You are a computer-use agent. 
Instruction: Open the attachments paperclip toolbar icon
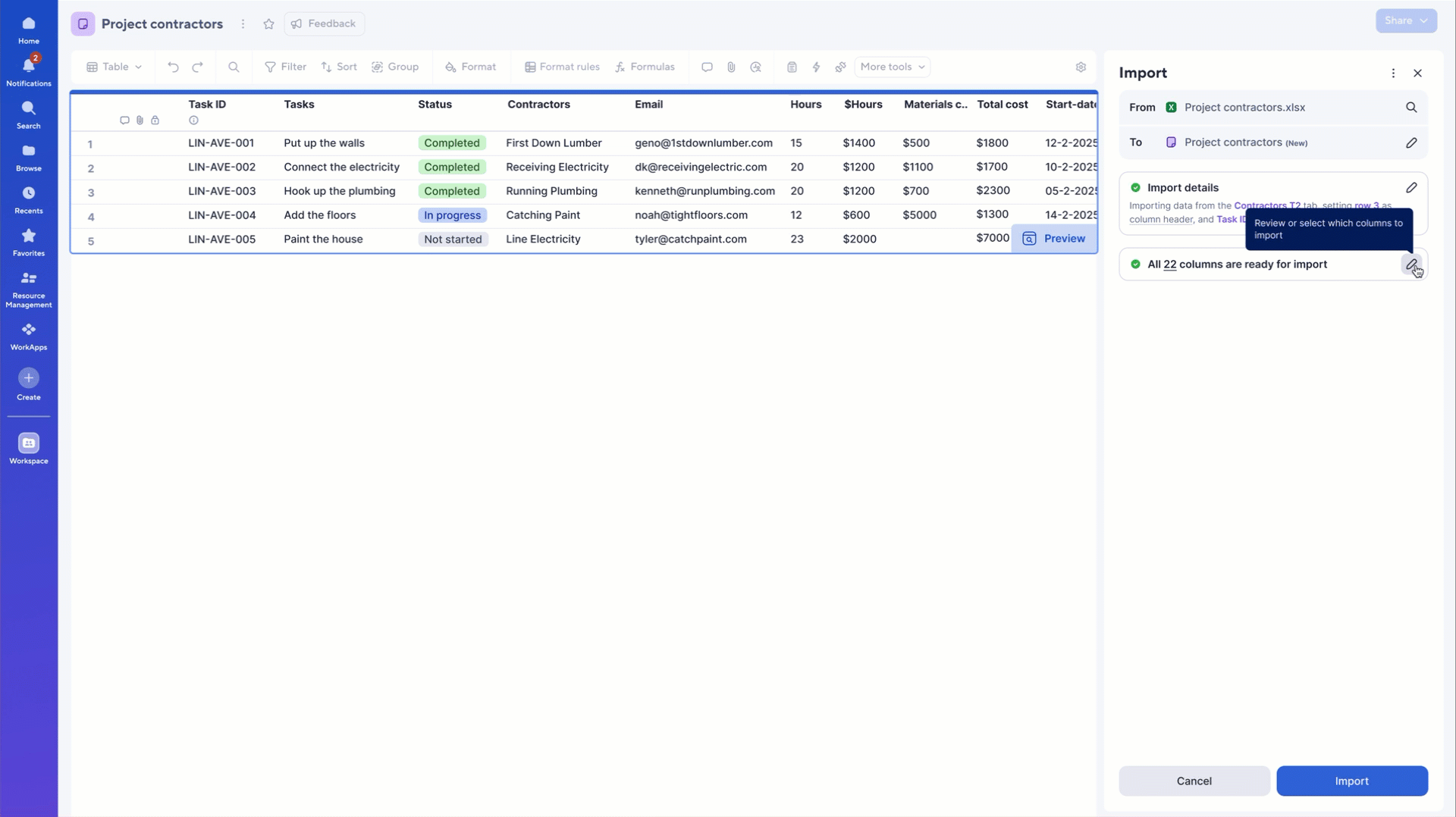731,67
